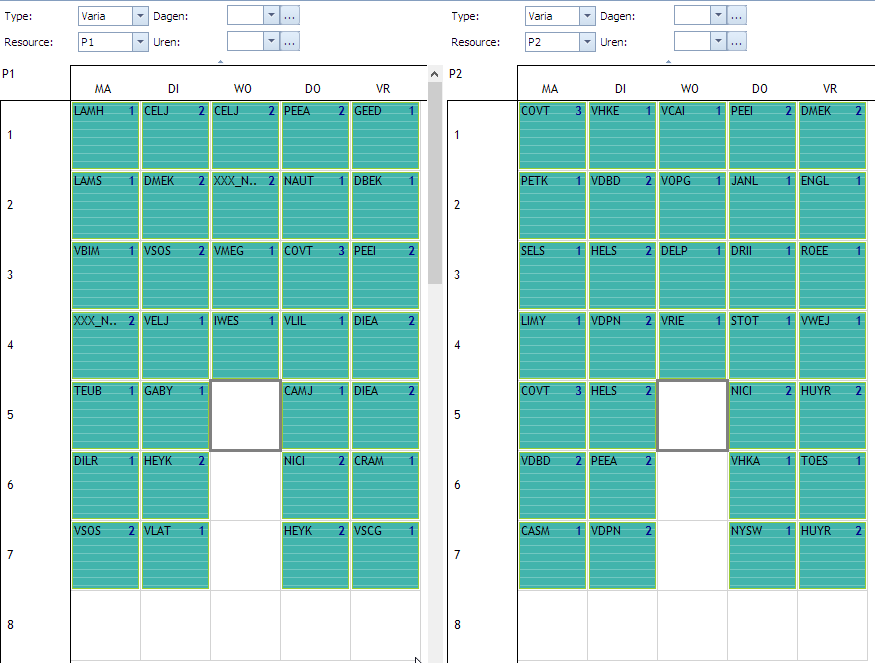
Task: Select the CAMJ cell in P1 grid
Action: [315, 415]
